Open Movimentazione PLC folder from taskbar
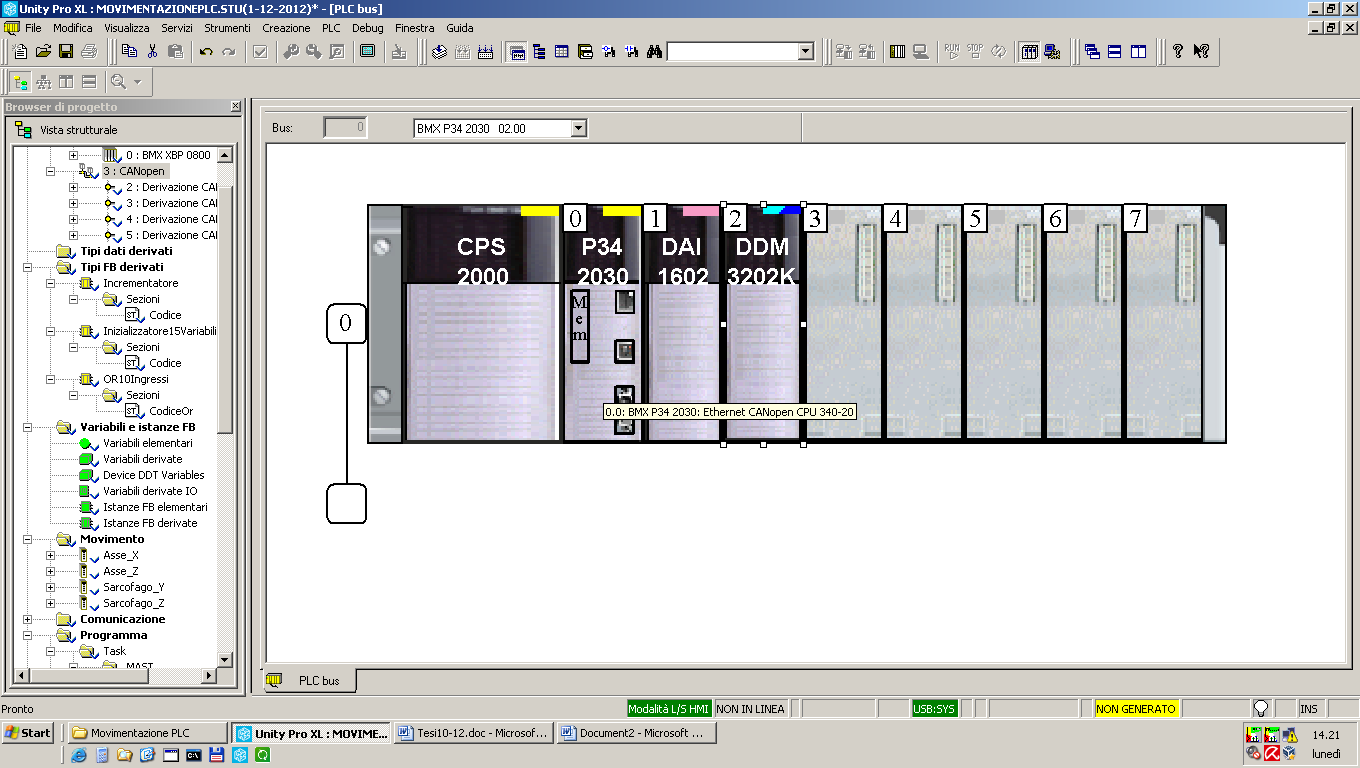The width and height of the screenshot is (1360, 768). click(148, 733)
